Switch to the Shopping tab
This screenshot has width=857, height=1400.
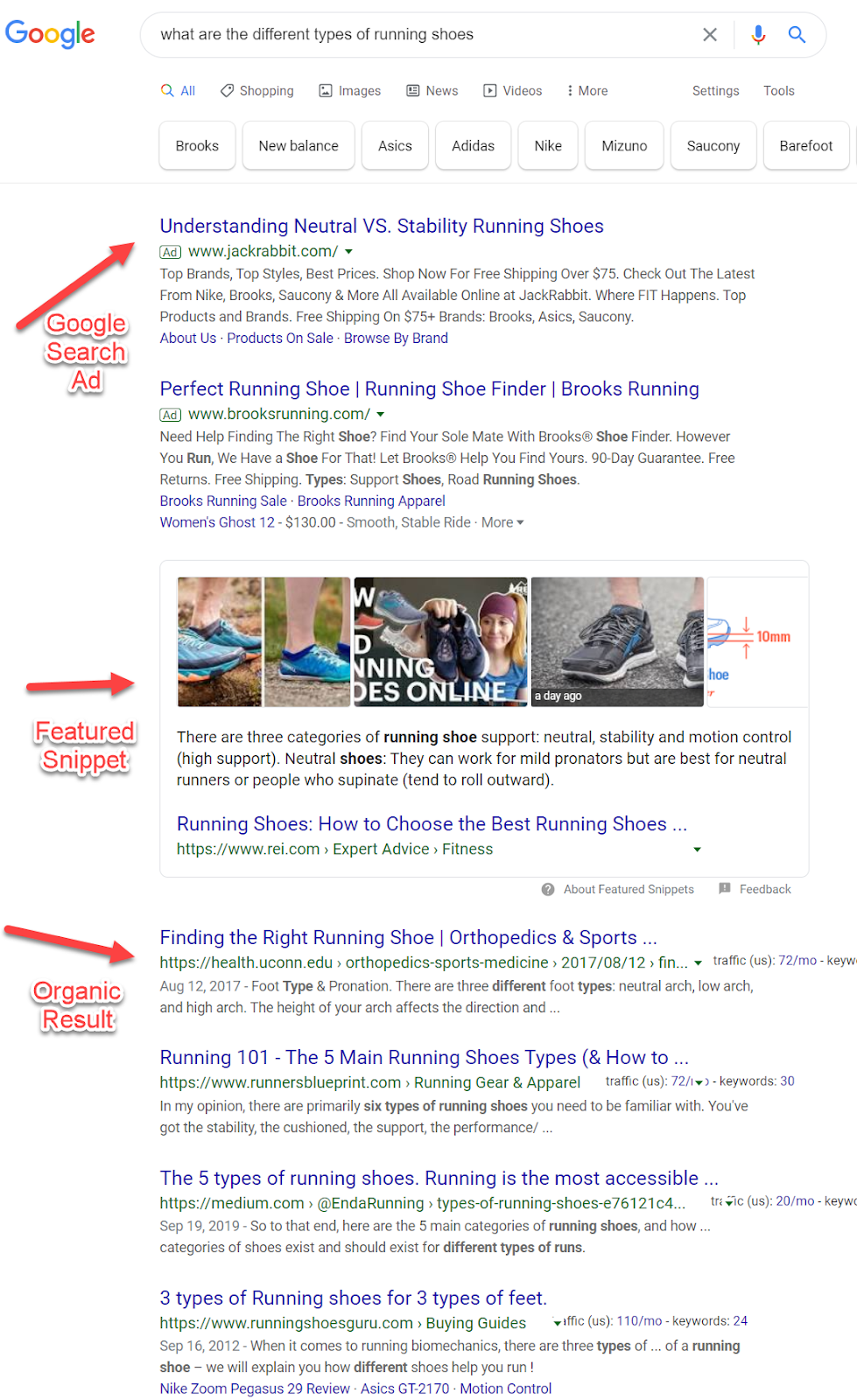257,91
